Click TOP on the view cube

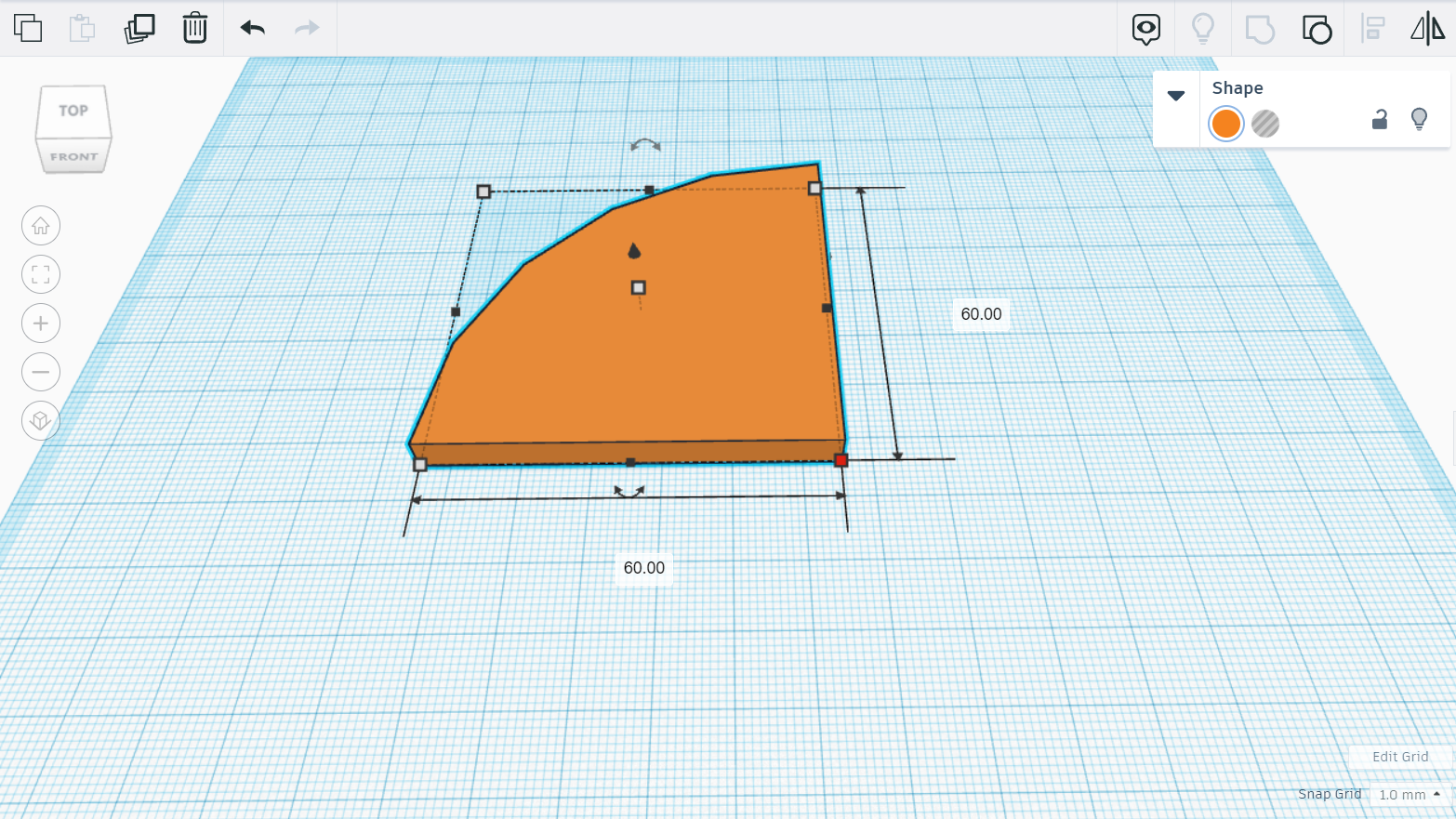click(73, 110)
